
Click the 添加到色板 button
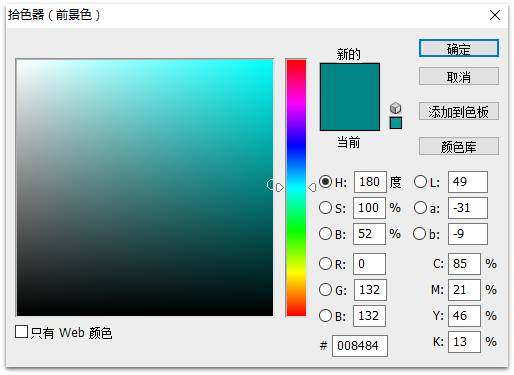pos(459,111)
